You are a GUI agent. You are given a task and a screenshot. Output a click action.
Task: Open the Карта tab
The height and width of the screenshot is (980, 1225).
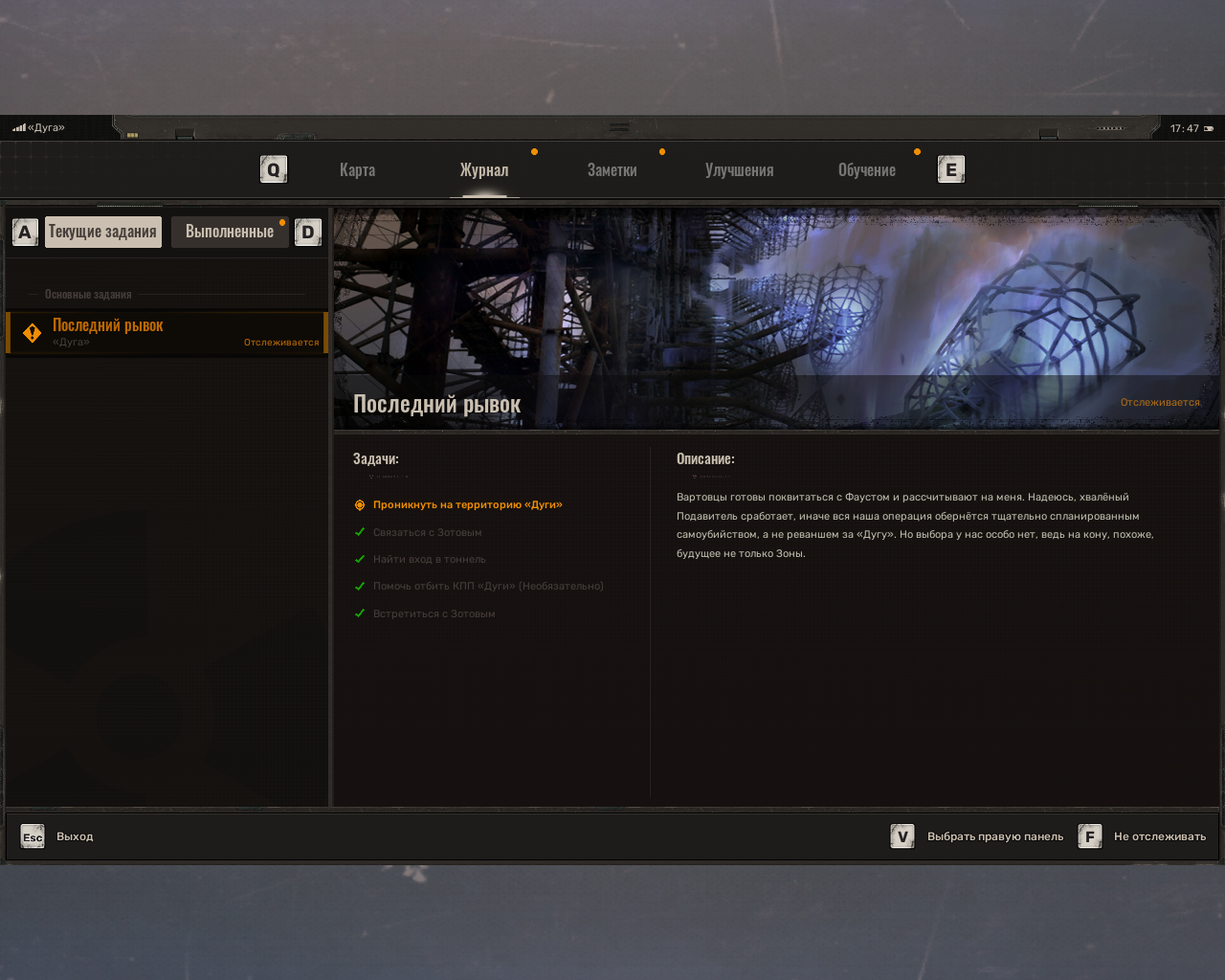point(357,170)
